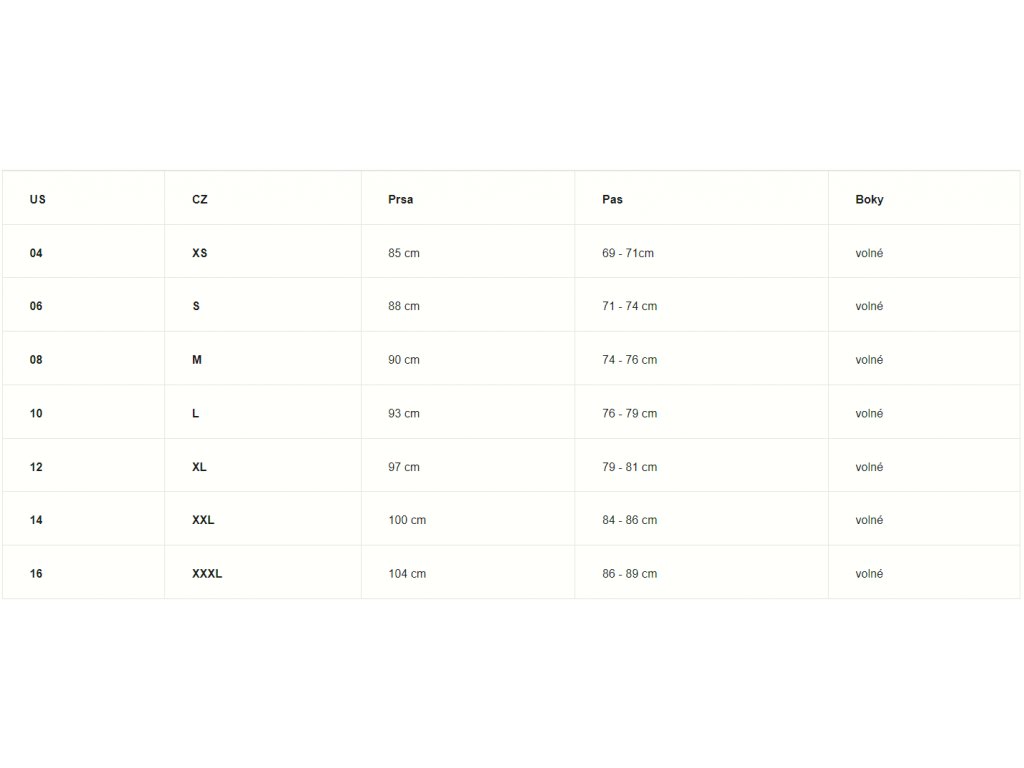Viewport: 1024px width, 768px height.
Task: Click the 90 cm chest value
Action: 404,360
